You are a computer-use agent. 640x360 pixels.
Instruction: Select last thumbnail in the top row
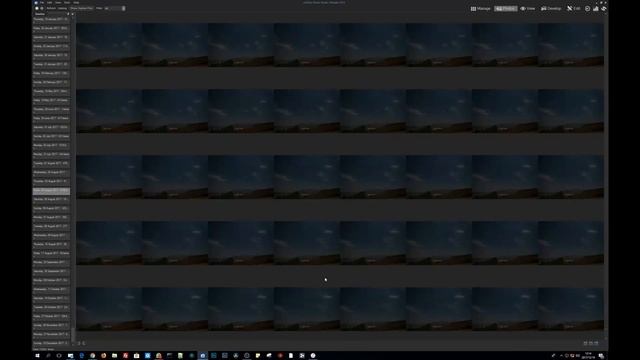pyautogui.click(x=571, y=44)
